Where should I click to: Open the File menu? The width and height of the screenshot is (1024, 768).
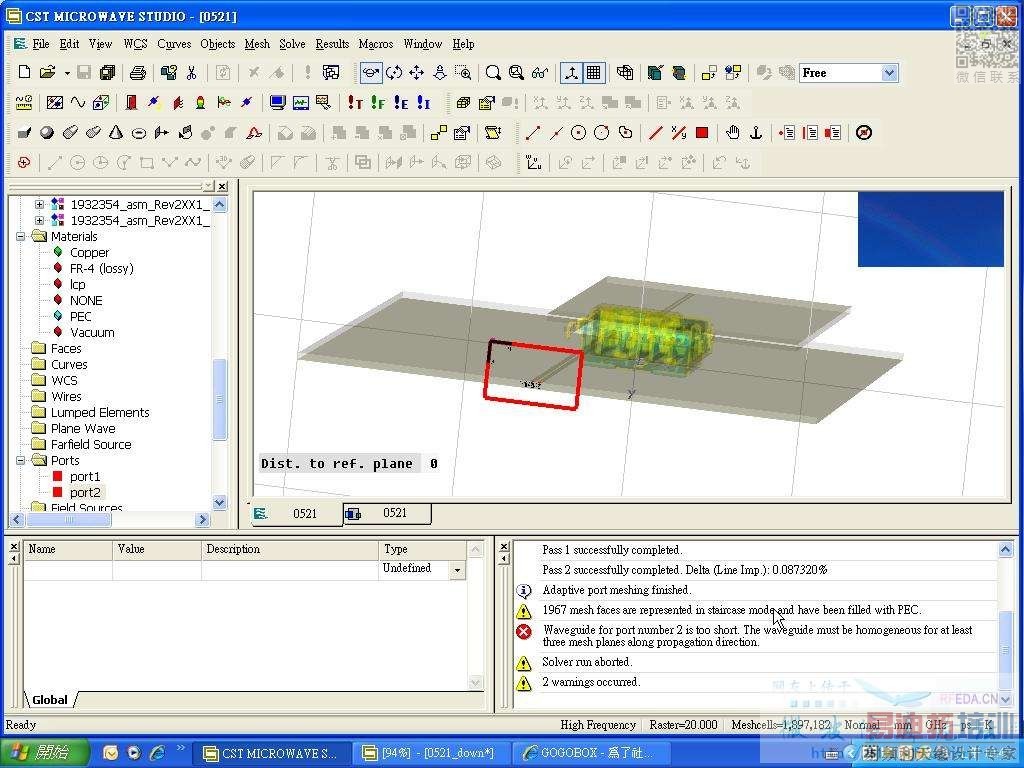(x=40, y=44)
